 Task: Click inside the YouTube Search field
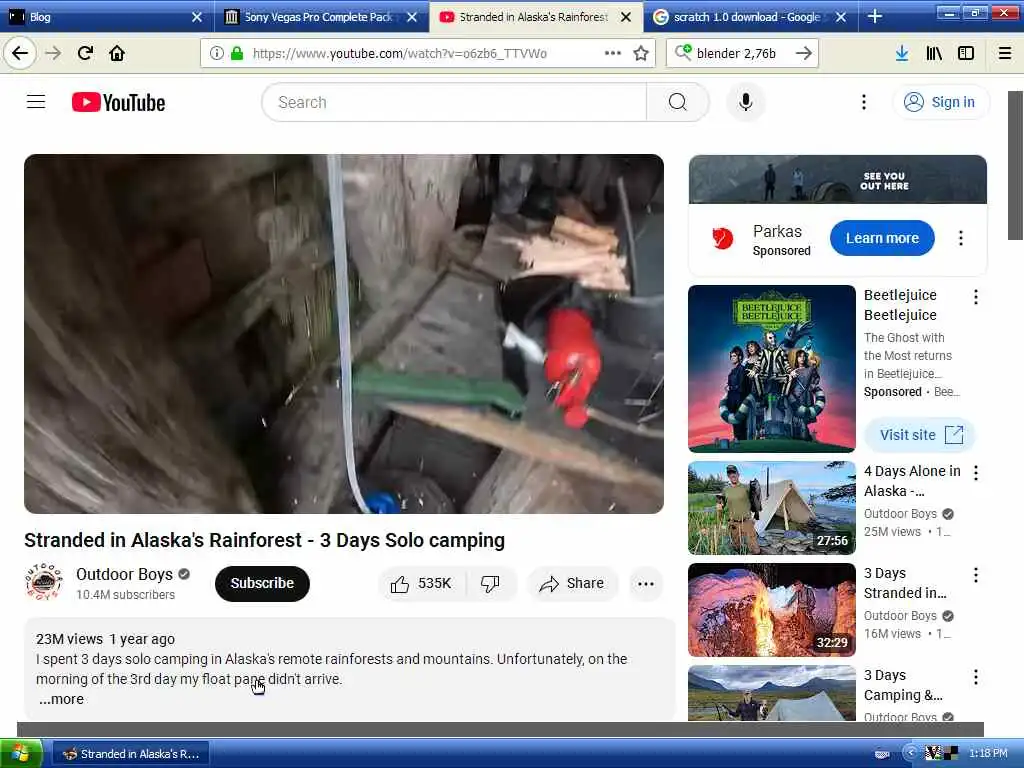(x=454, y=102)
